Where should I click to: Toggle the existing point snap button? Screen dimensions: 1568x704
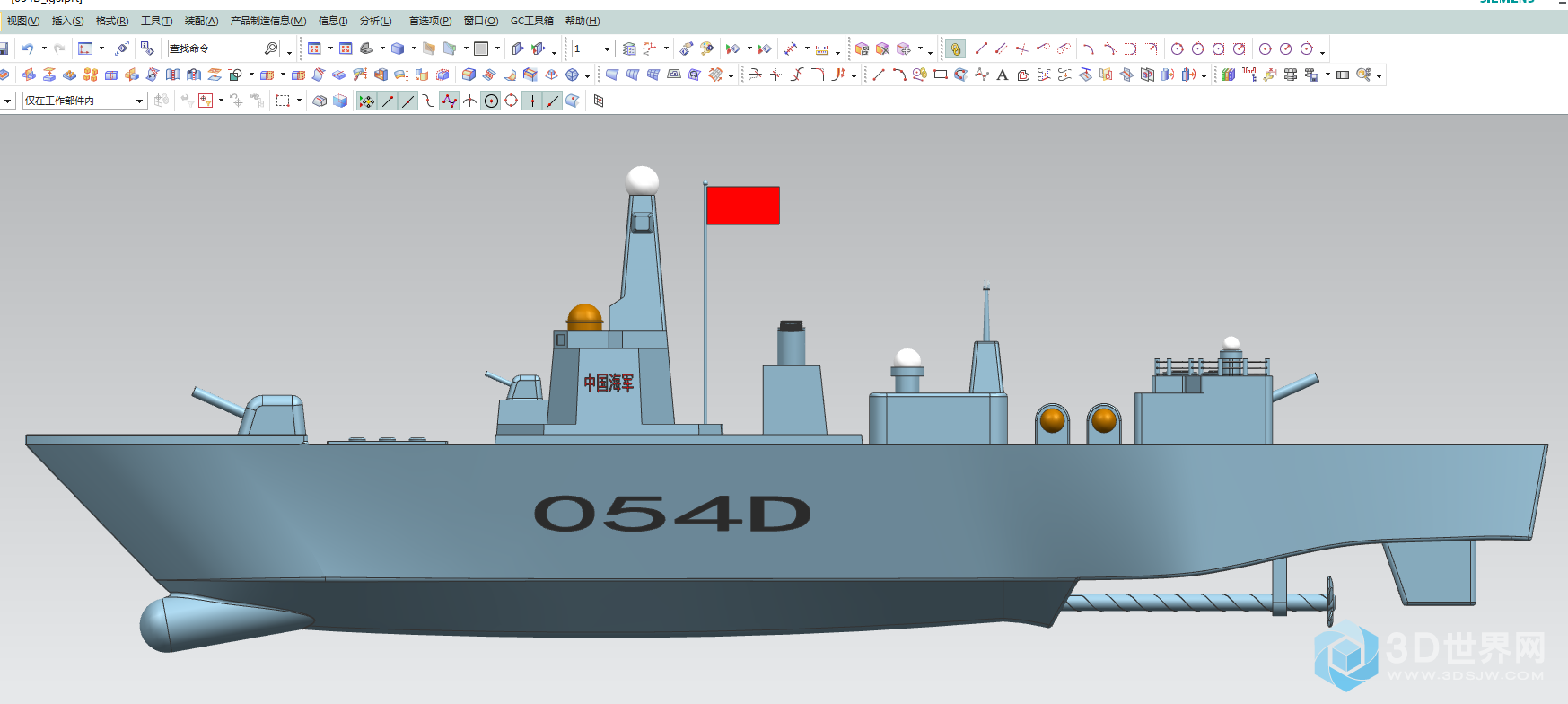tap(532, 101)
